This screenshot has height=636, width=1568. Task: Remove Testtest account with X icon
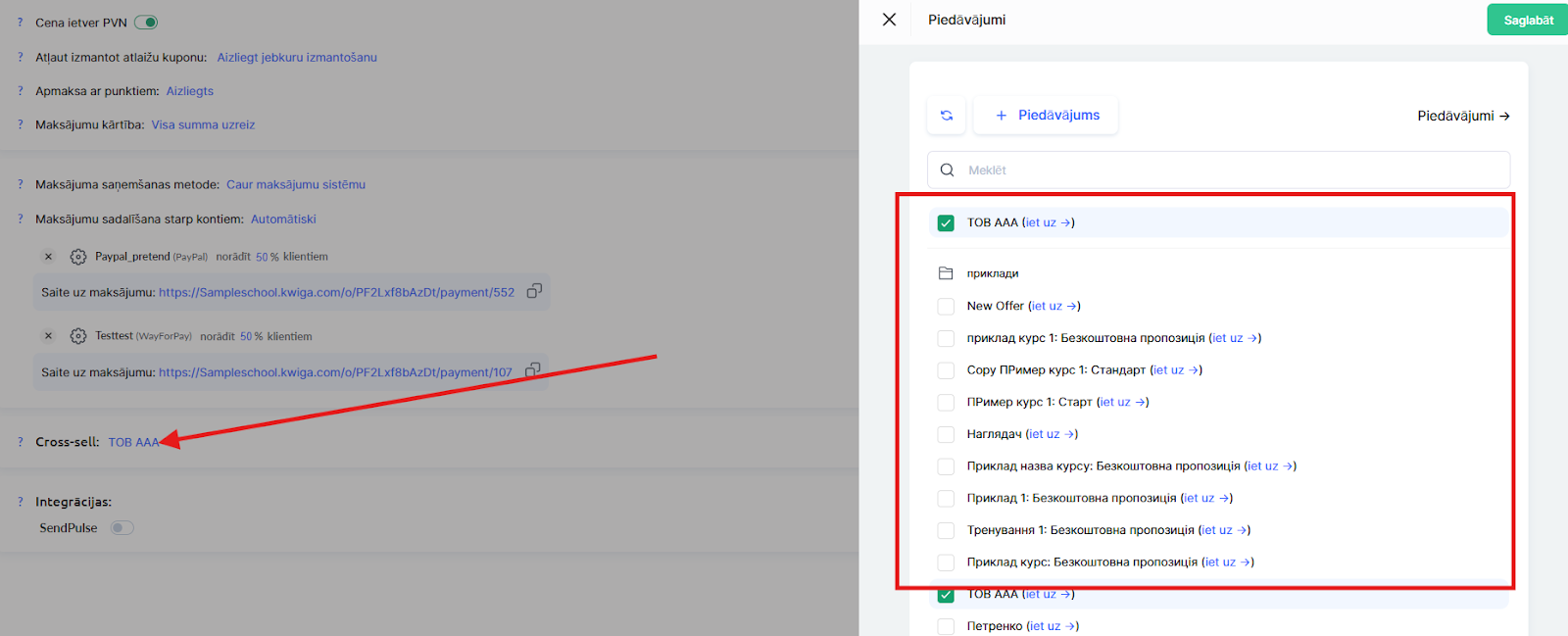[x=48, y=336]
